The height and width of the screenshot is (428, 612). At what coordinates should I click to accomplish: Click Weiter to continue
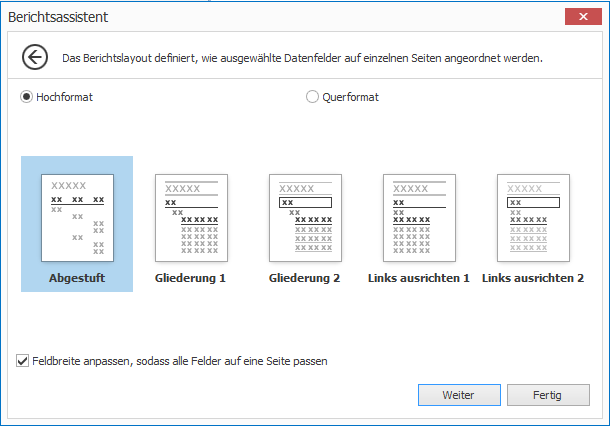[459, 395]
